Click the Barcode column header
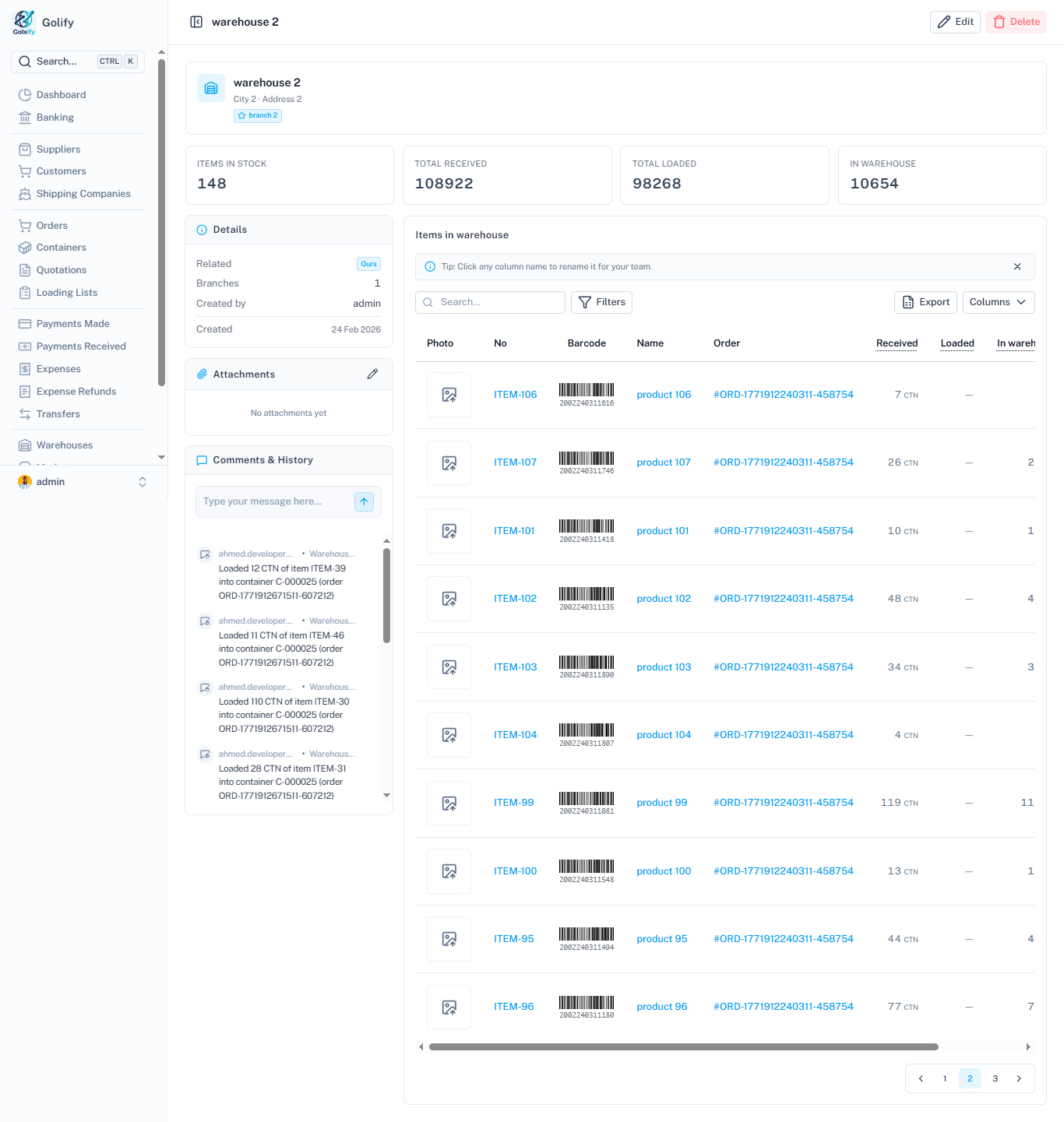This screenshot has height=1122, width=1064. pyautogui.click(x=587, y=343)
